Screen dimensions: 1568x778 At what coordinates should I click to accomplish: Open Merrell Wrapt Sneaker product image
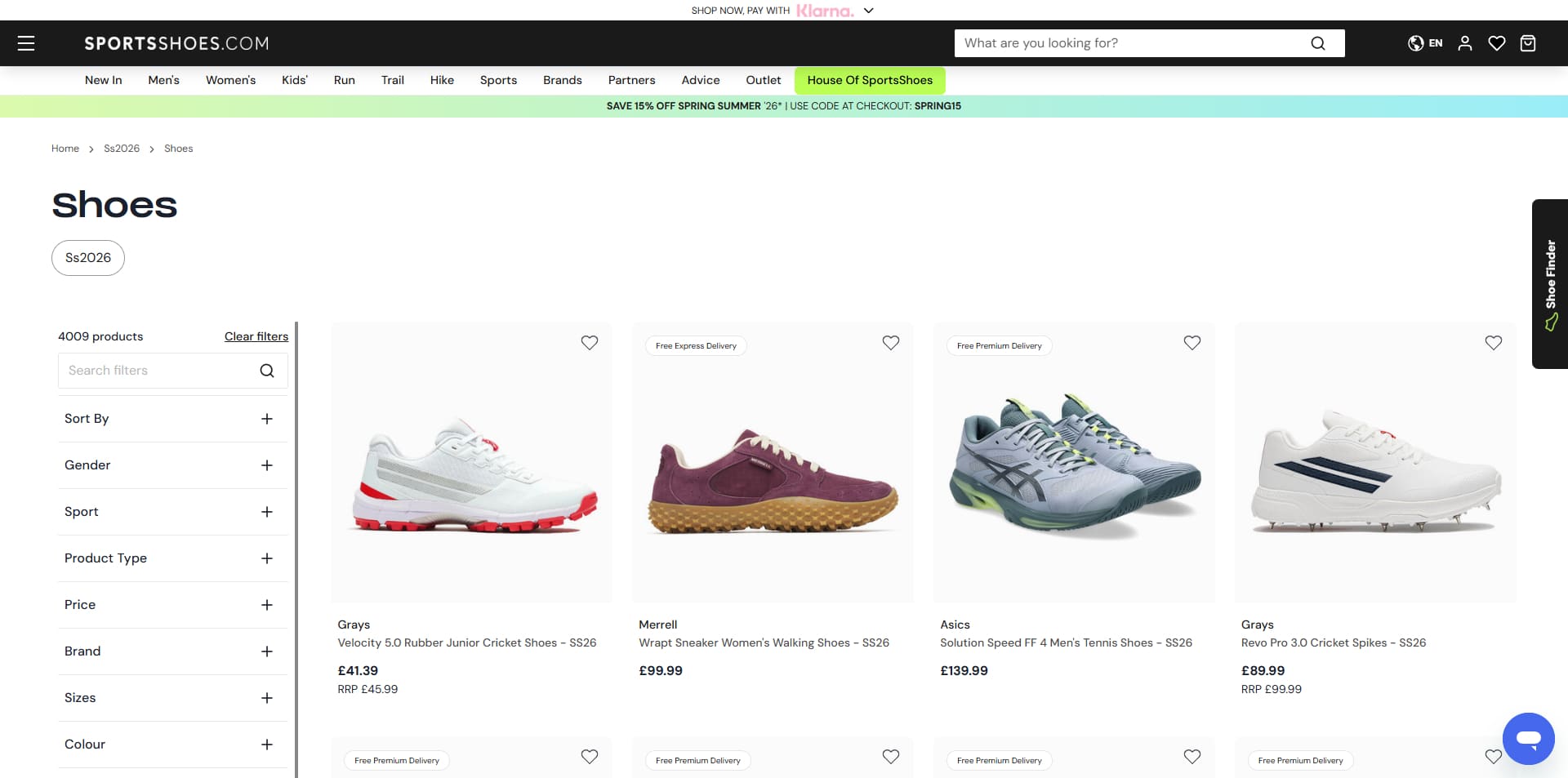coord(773,463)
